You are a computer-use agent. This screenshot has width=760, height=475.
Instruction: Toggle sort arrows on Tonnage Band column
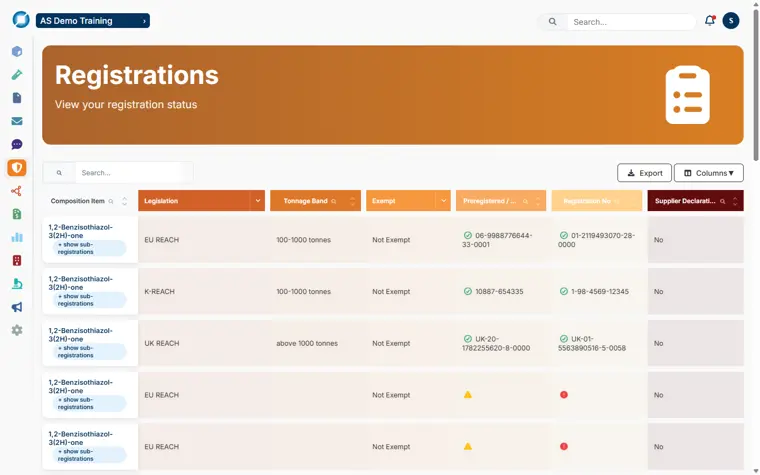pyautogui.click(x=352, y=201)
